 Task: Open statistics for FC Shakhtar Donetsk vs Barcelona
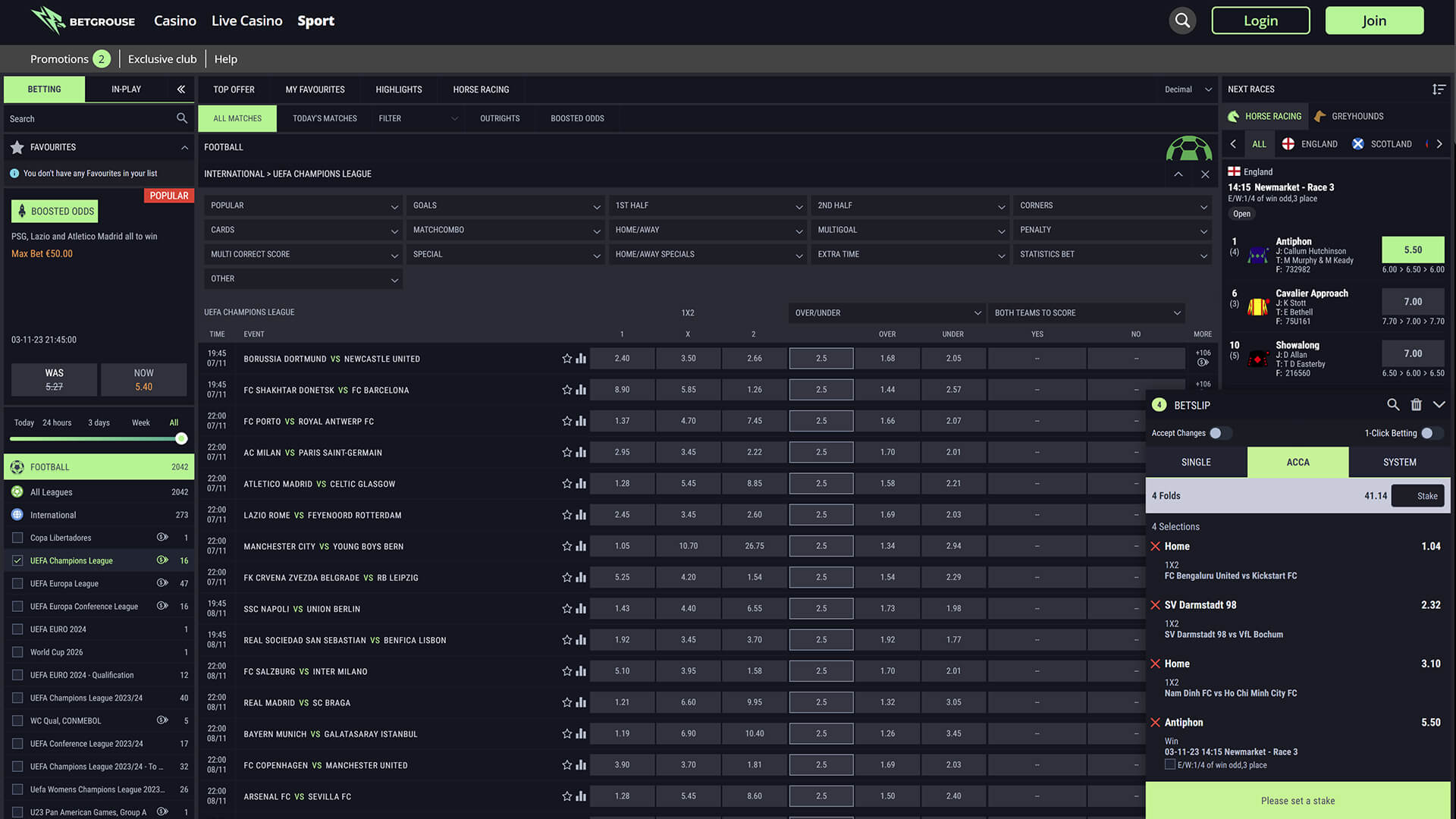(x=581, y=390)
